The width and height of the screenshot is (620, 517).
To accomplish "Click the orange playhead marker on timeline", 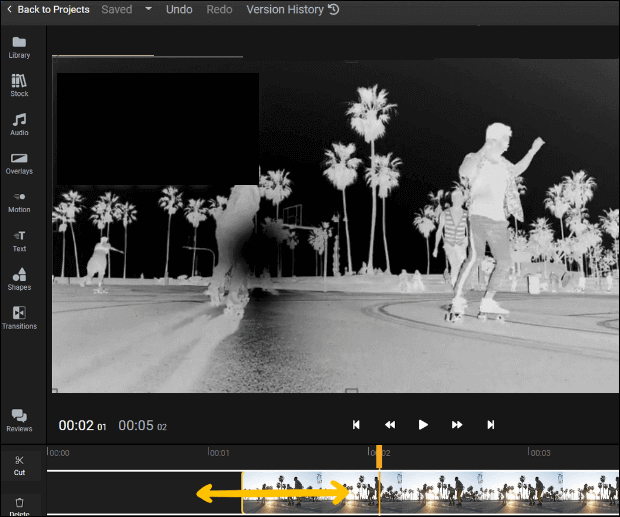I will pyautogui.click(x=379, y=457).
